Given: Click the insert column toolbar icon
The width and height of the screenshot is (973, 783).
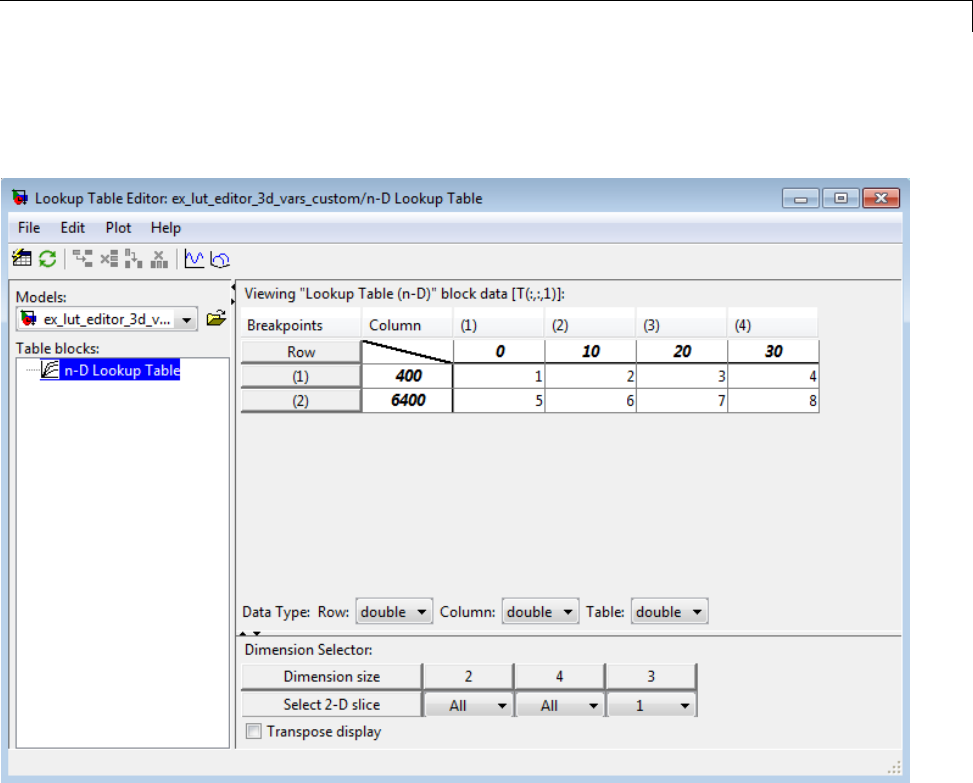Looking at the screenshot, I should tap(133, 259).
